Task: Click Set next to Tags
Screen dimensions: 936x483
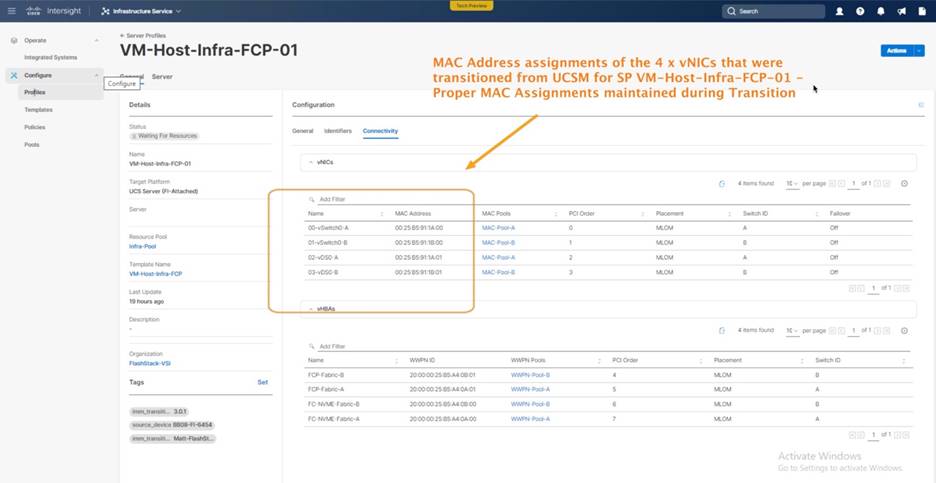Action: [263, 382]
